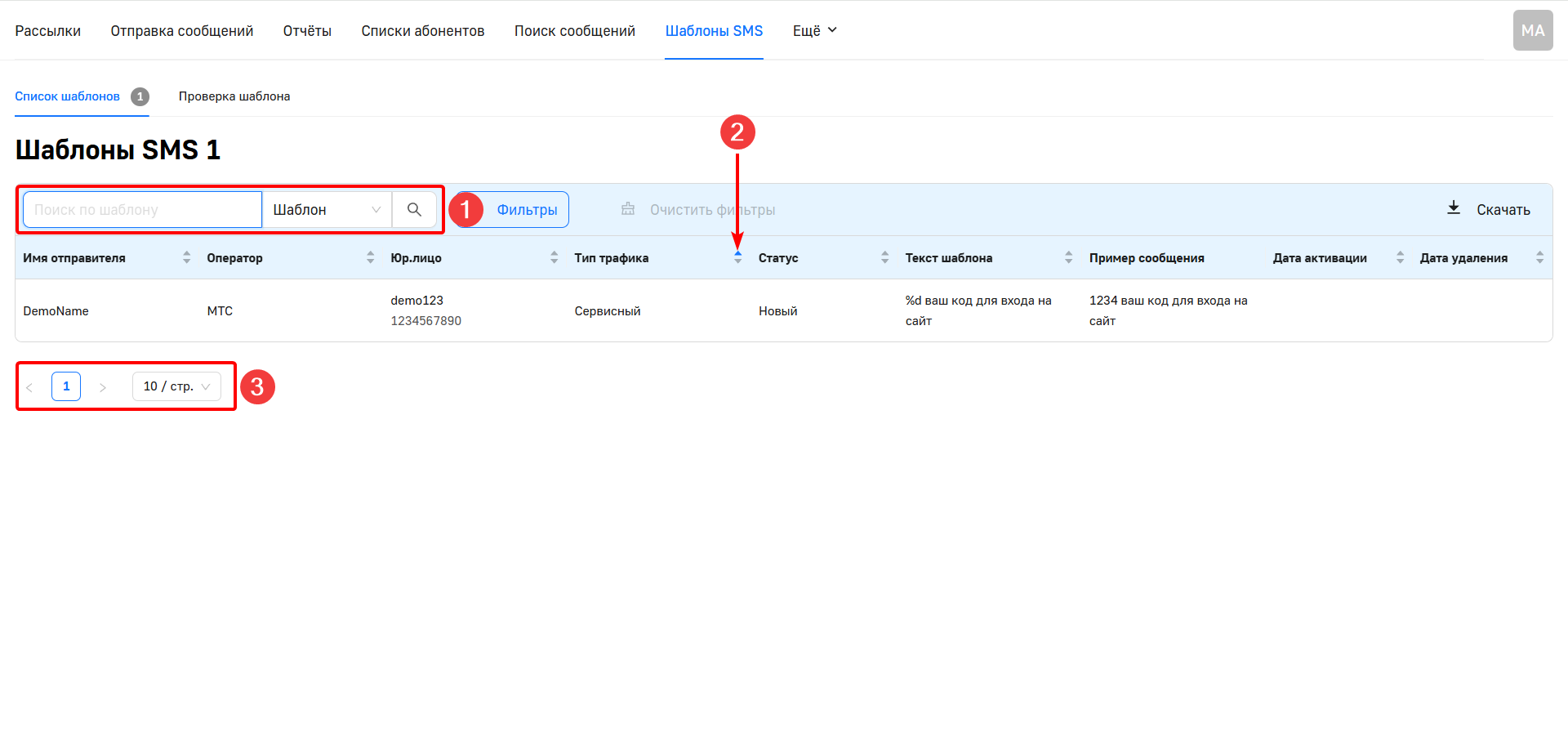Expand the 10 / стр. page size selector

point(176,386)
